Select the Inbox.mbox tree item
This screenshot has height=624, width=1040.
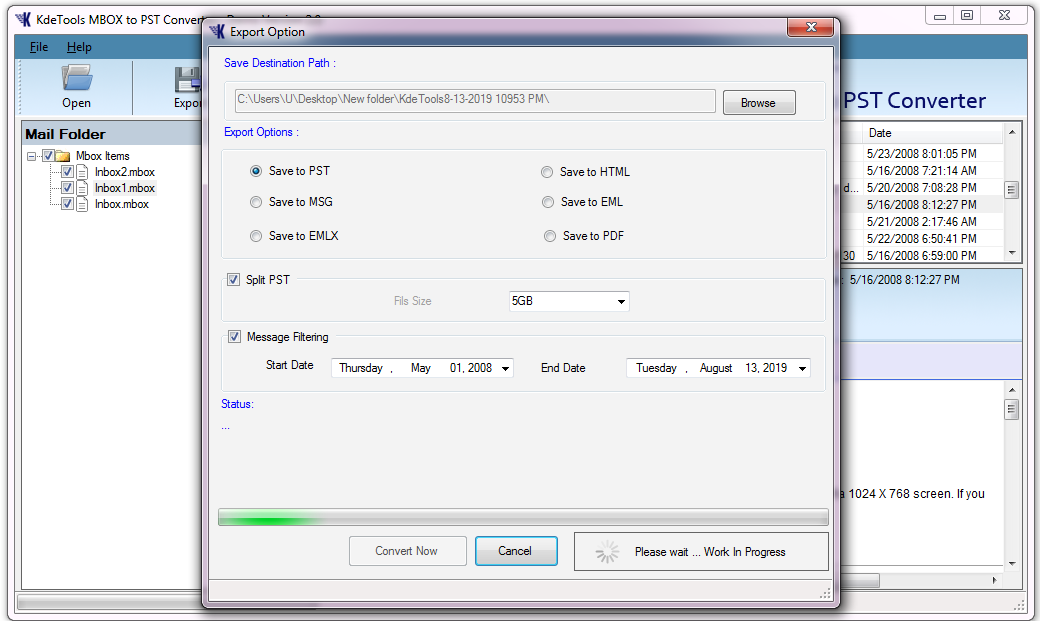click(x=122, y=204)
